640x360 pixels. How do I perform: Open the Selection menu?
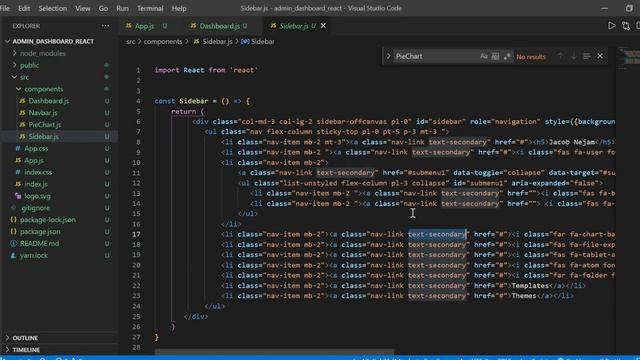[53, 8]
